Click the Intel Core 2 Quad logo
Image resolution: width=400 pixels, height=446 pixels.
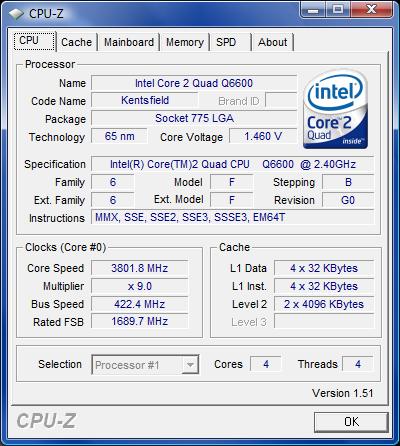coord(335,109)
